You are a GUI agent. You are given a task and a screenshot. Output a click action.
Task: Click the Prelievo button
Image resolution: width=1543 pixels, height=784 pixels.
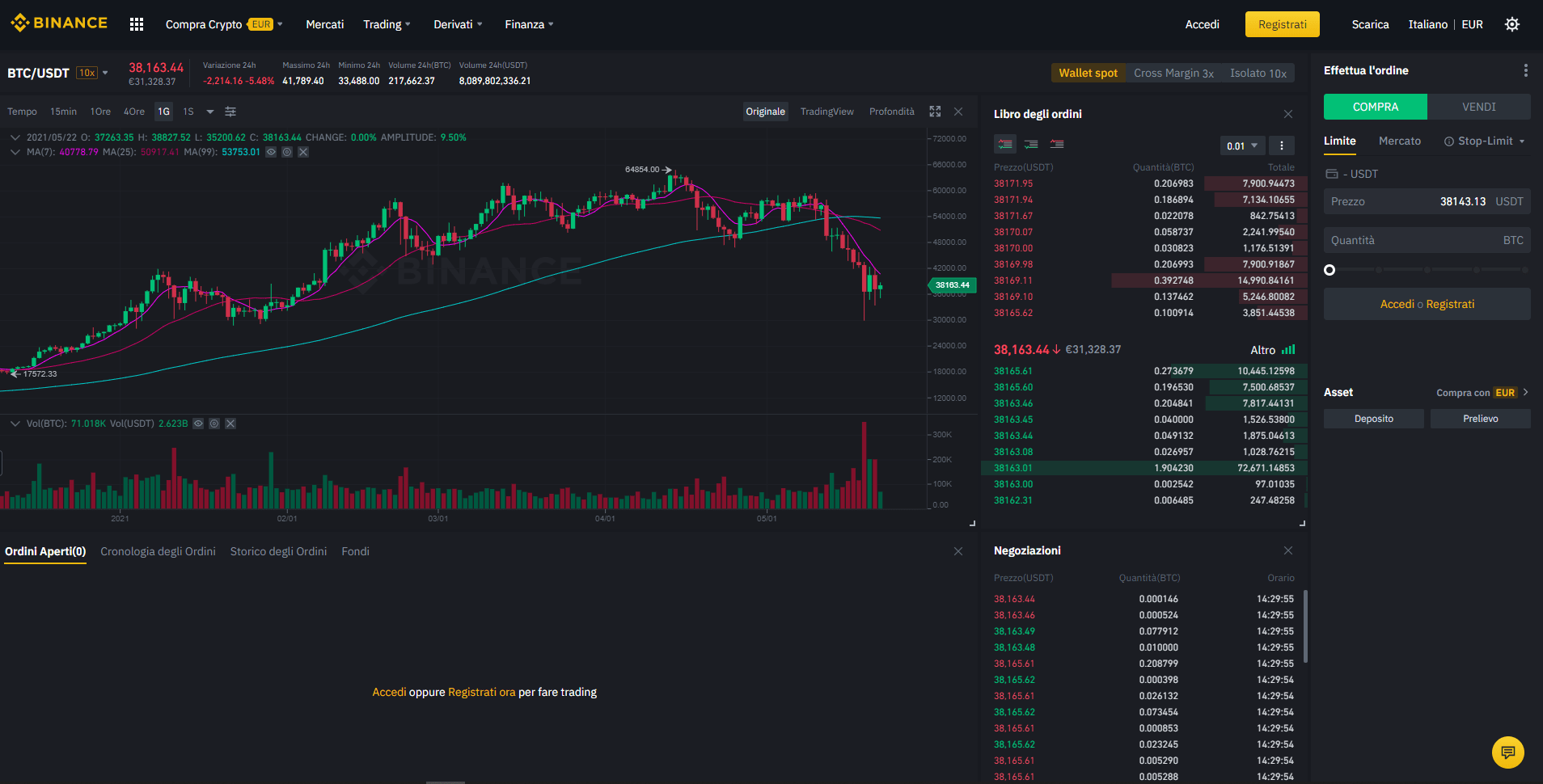(x=1480, y=419)
